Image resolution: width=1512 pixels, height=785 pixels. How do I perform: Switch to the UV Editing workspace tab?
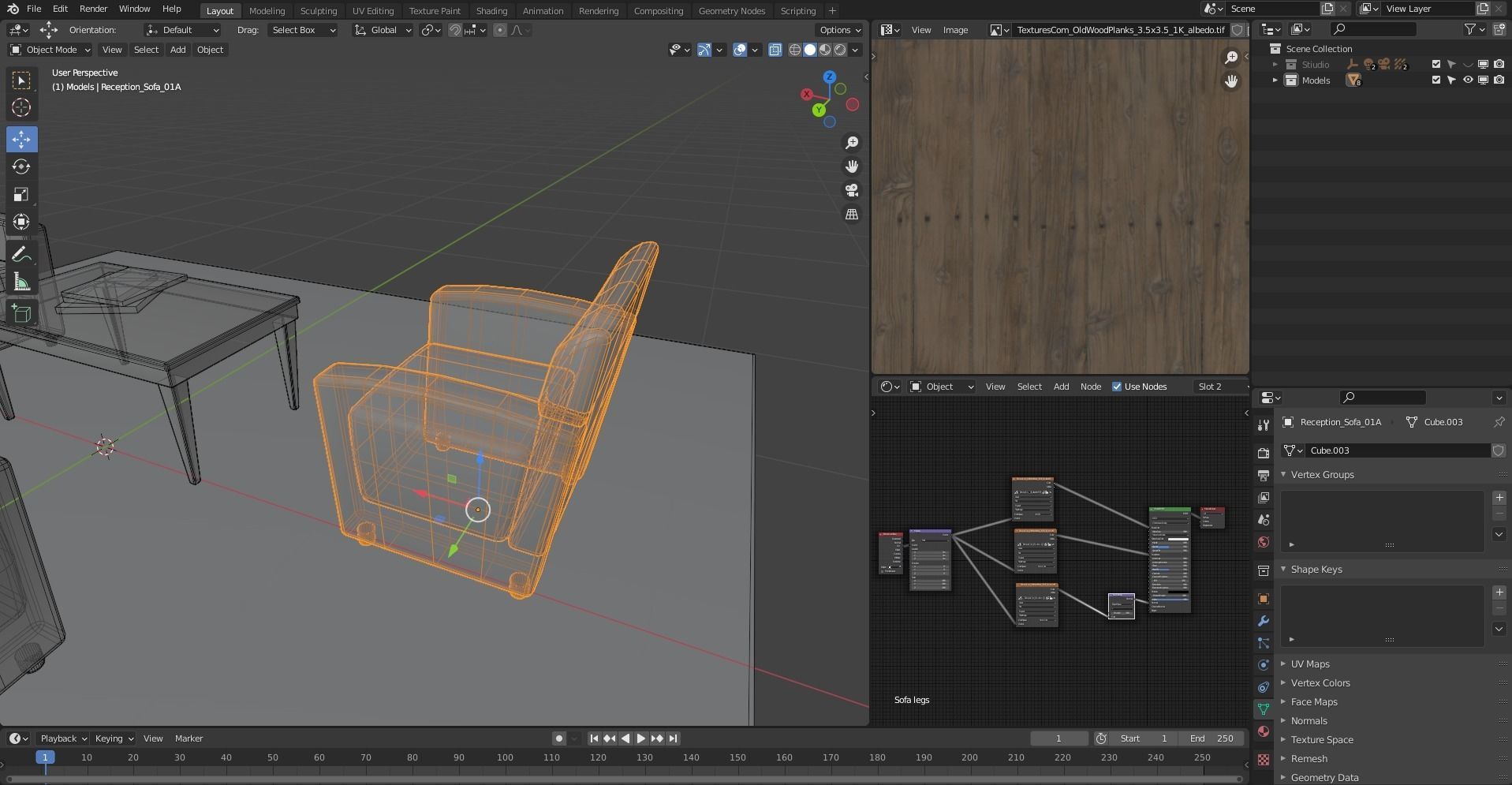click(x=373, y=11)
